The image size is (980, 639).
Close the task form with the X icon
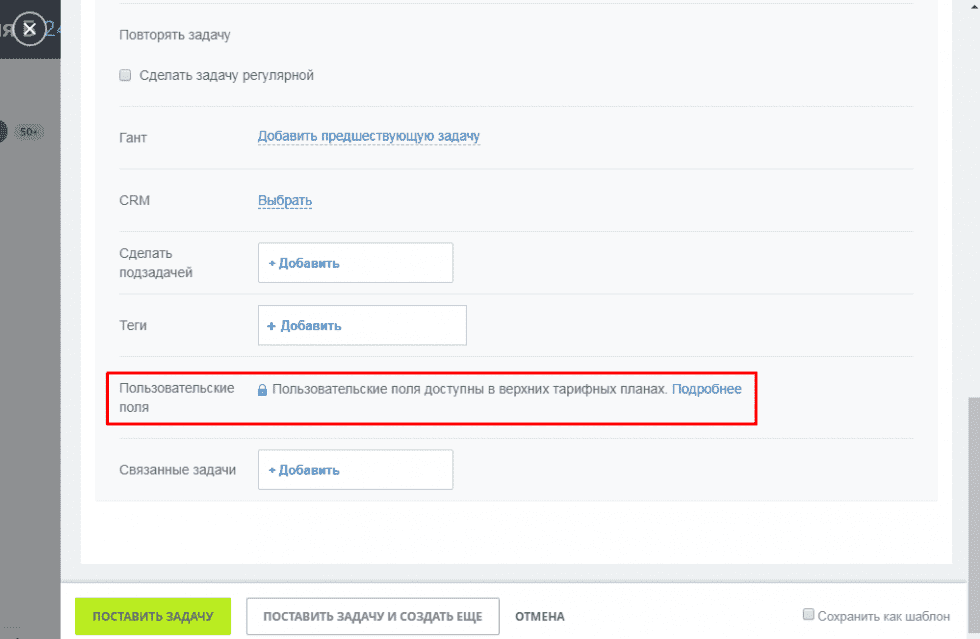(x=30, y=29)
